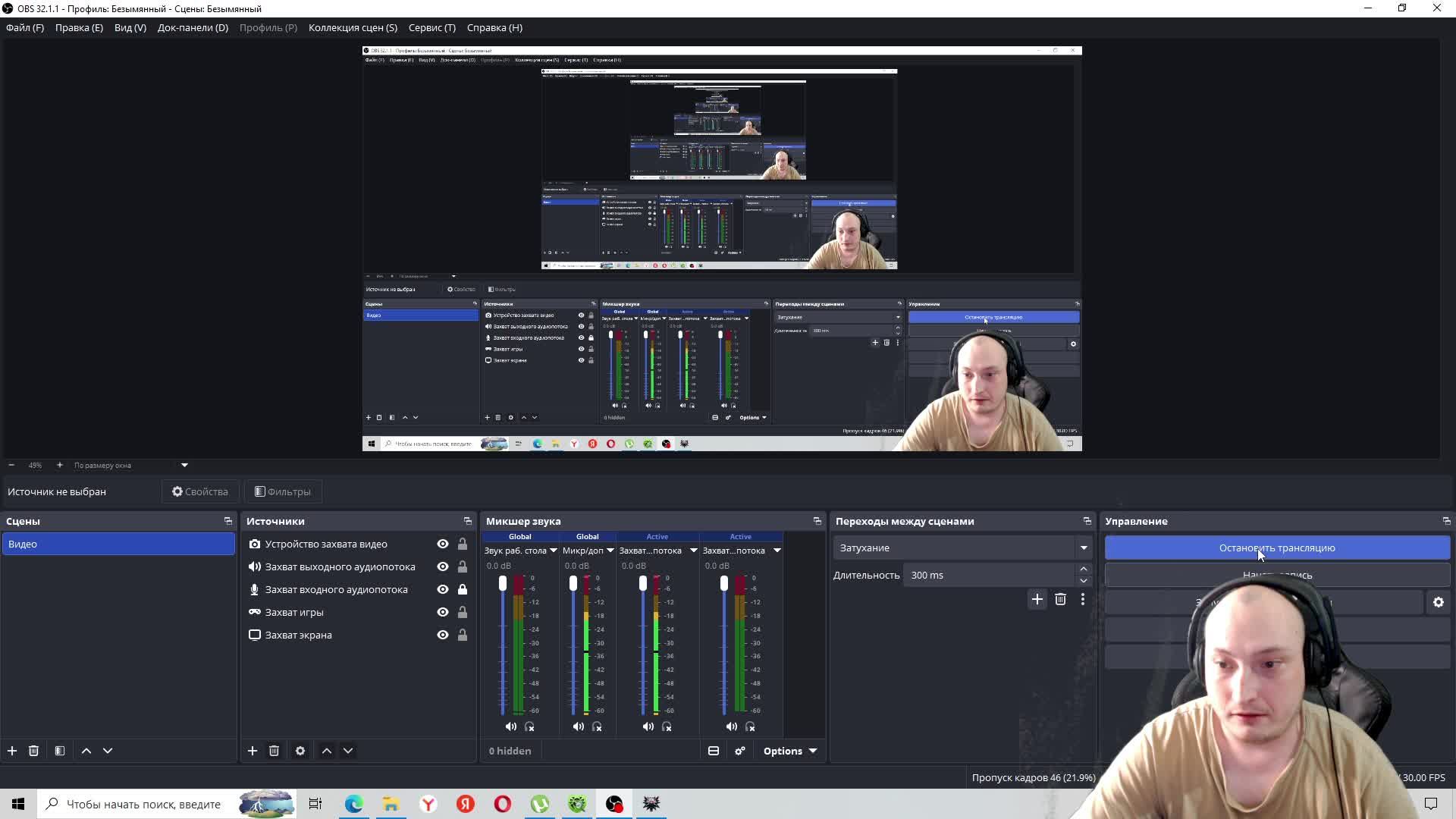The width and height of the screenshot is (1456, 819).
Task: Expand fourth mixer channel Захват...потока dropdown
Action: [x=777, y=551]
